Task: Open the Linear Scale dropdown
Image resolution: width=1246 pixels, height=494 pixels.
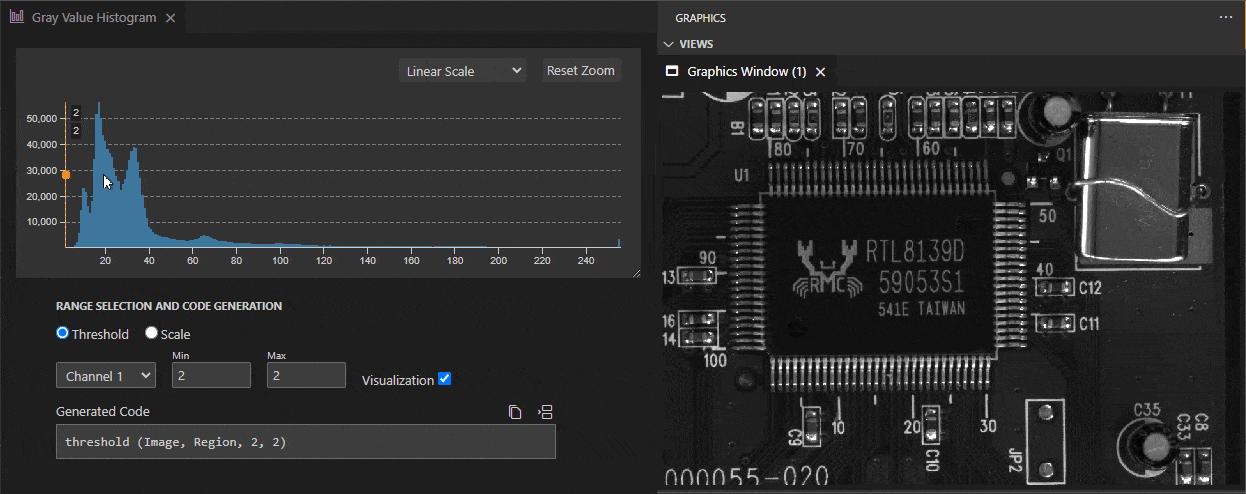Action: click(x=462, y=71)
